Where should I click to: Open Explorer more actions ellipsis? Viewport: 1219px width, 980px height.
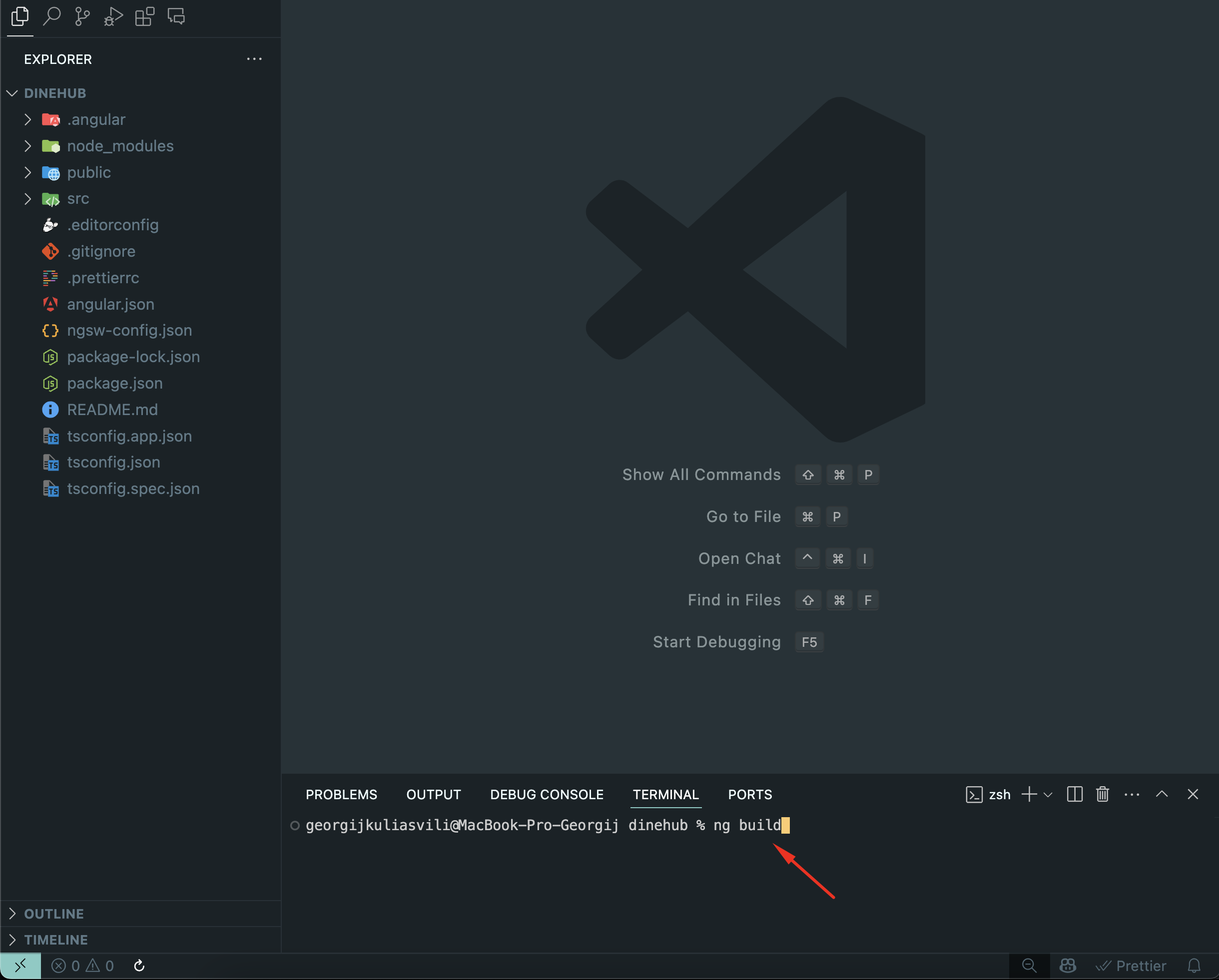(254, 59)
